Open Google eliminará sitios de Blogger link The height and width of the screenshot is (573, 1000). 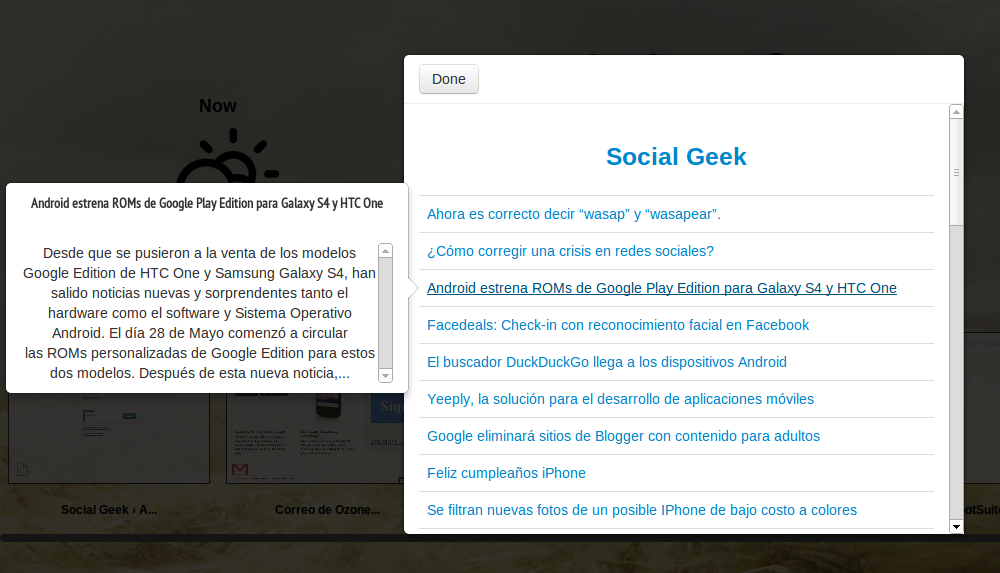click(623, 436)
